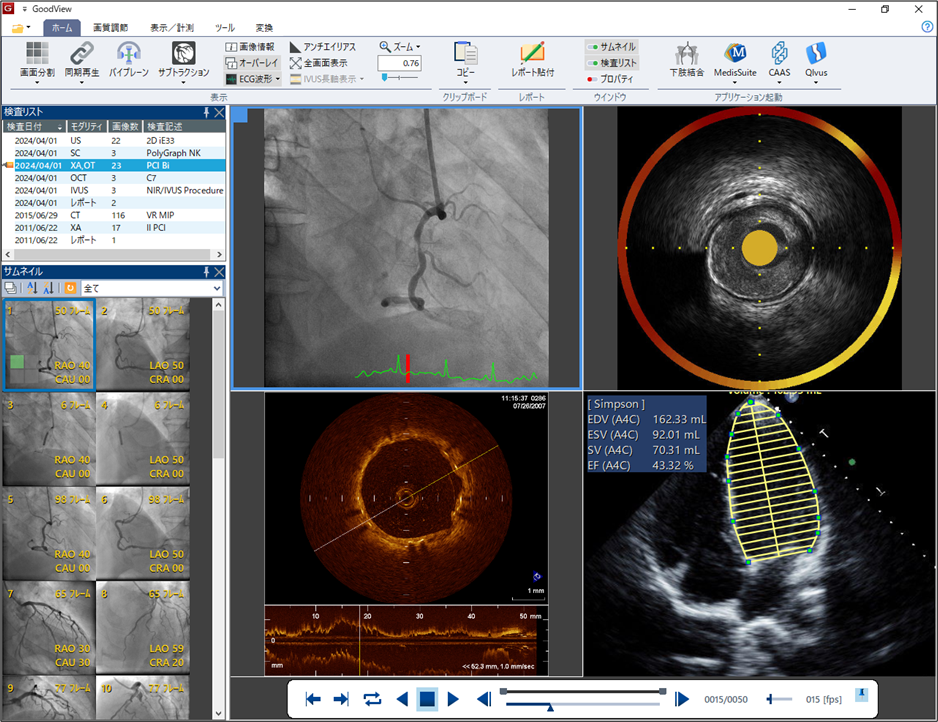938x722 pixels.
Task: Stop playback with the square stop button
Action: [427, 699]
